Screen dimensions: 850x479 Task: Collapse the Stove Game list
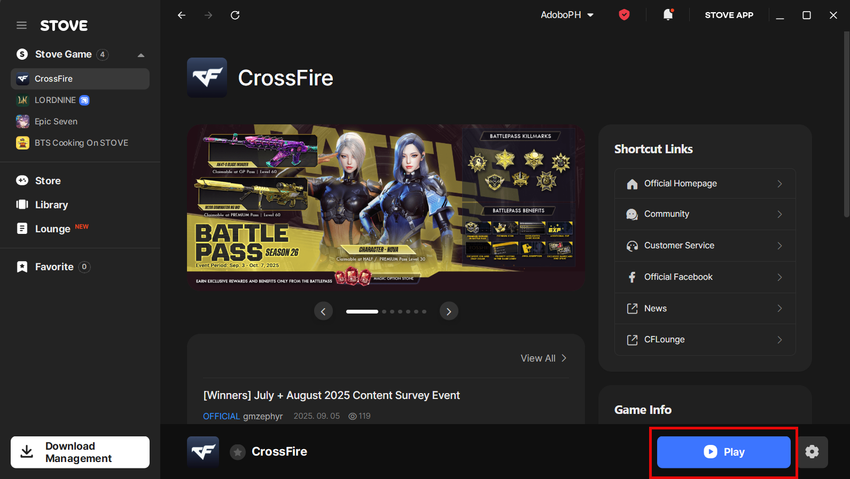pyautogui.click(x=141, y=54)
